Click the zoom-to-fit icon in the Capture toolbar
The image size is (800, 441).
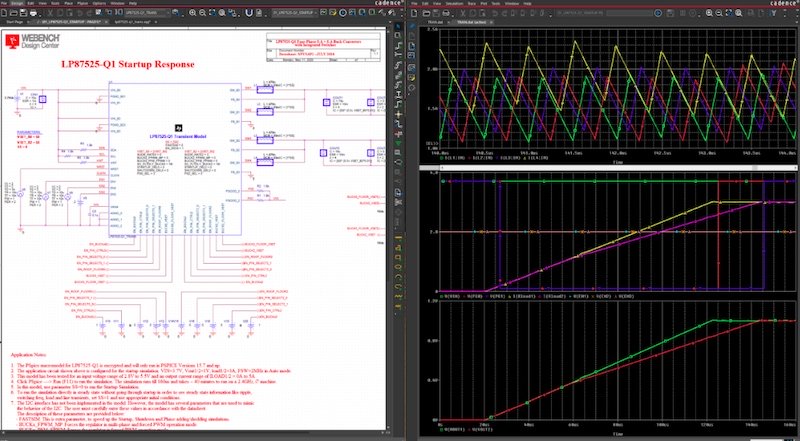[x=222, y=12]
